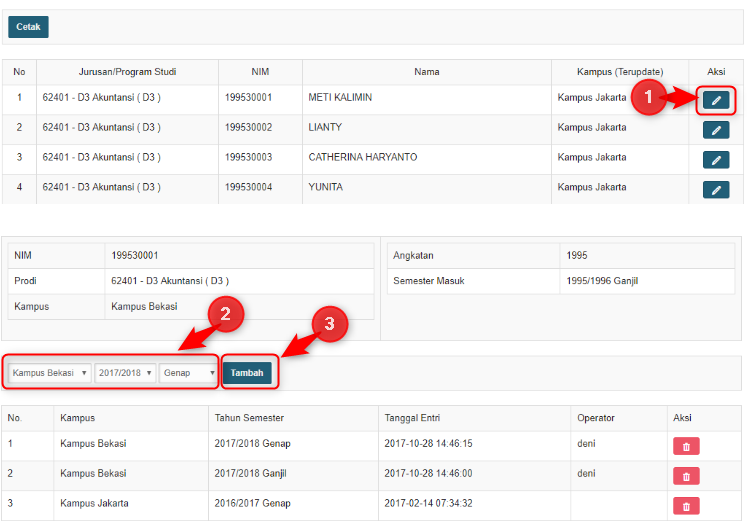The width and height of the screenshot is (751, 529).
Task: Open edit for YUNITA via pencil icon
Action: coord(716,190)
